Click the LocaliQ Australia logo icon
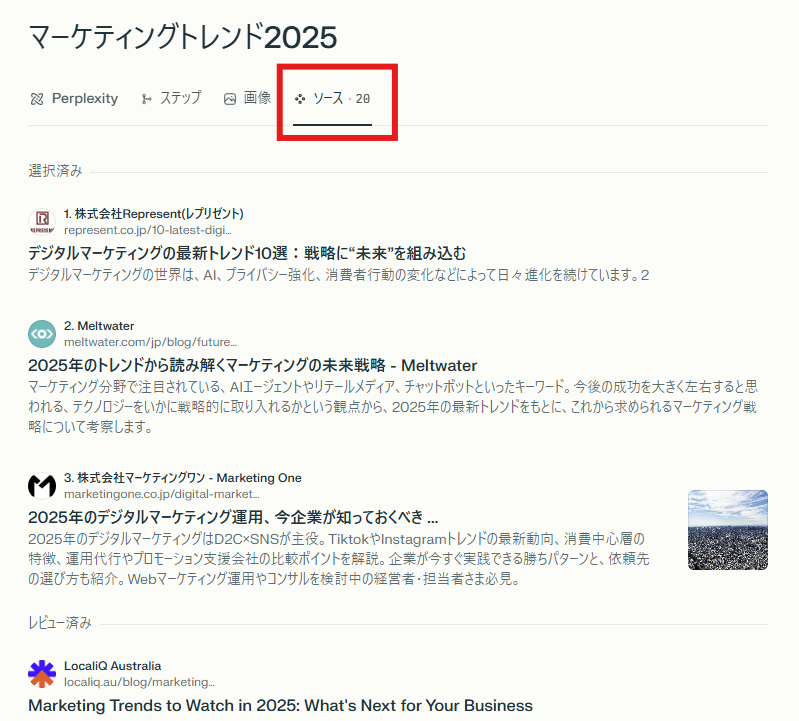The height and width of the screenshot is (721, 799). click(41, 673)
